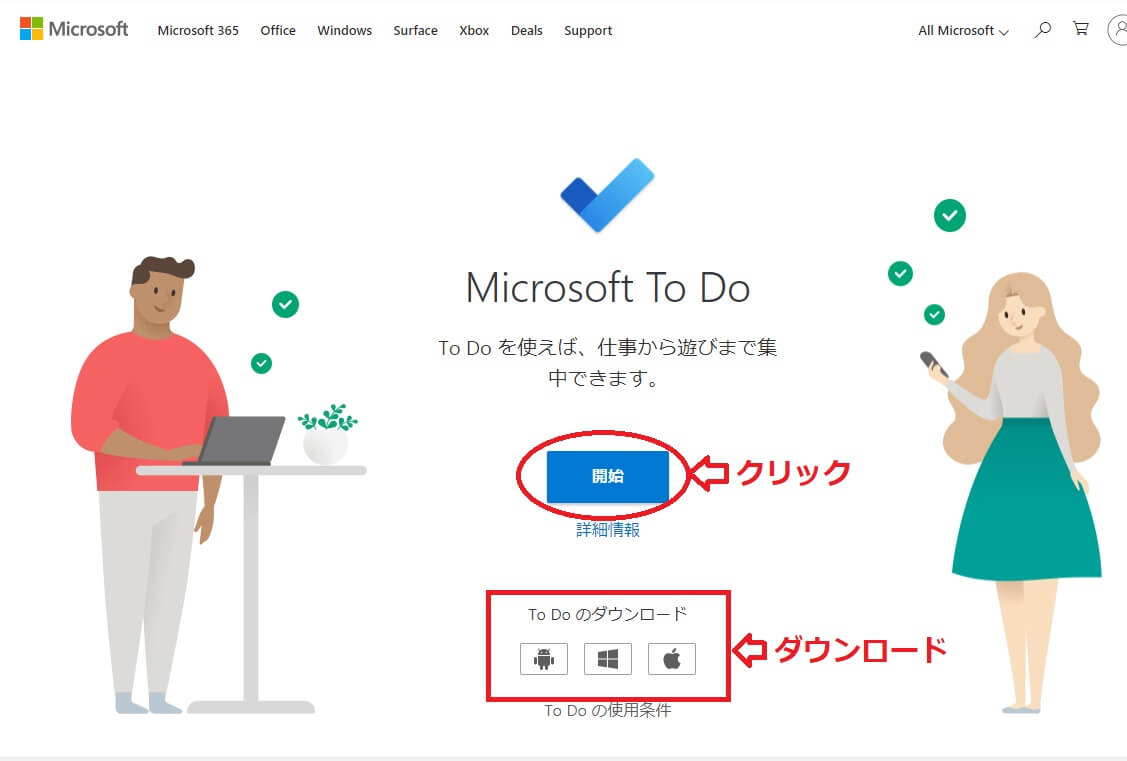Click the Microsoft logo

[x=74, y=29]
